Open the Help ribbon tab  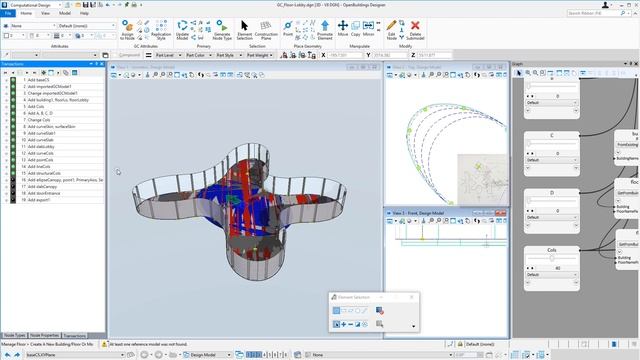point(84,13)
